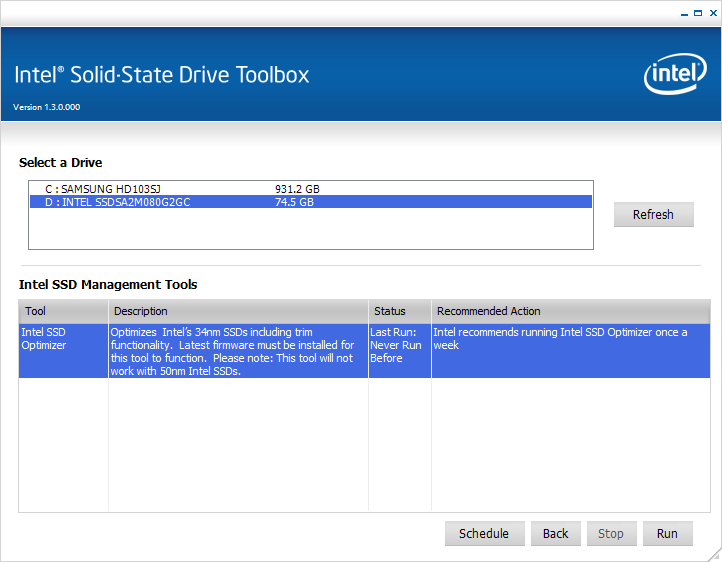The image size is (722, 562).
Task: Click the Intel logo in header
Action: tap(675, 74)
